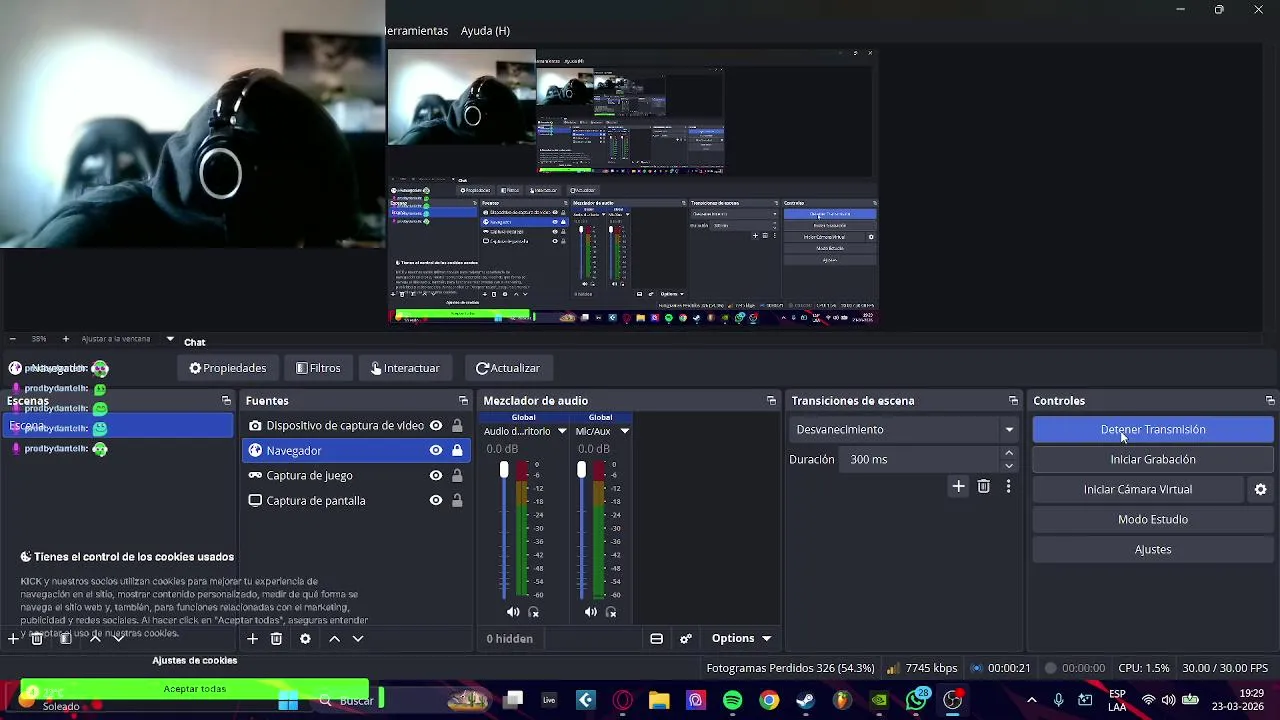Delete the selected source with trash icon
This screenshot has width=1280, height=720.
click(x=277, y=638)
